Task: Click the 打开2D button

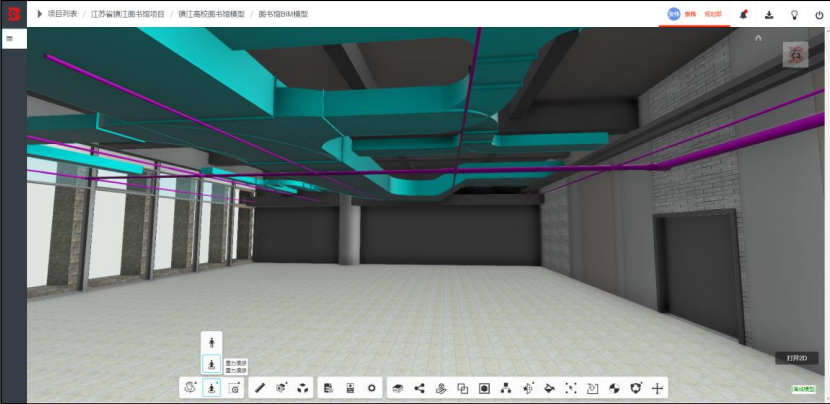Action: coord(797,358)
